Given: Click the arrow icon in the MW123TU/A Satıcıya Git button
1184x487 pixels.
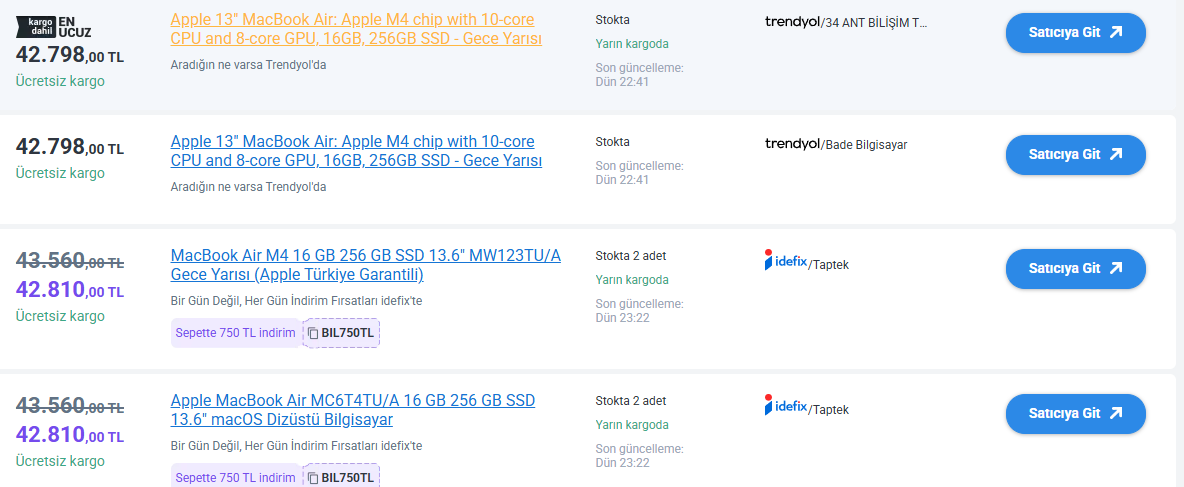Looking at the screenshot, I should (1116, 269).
